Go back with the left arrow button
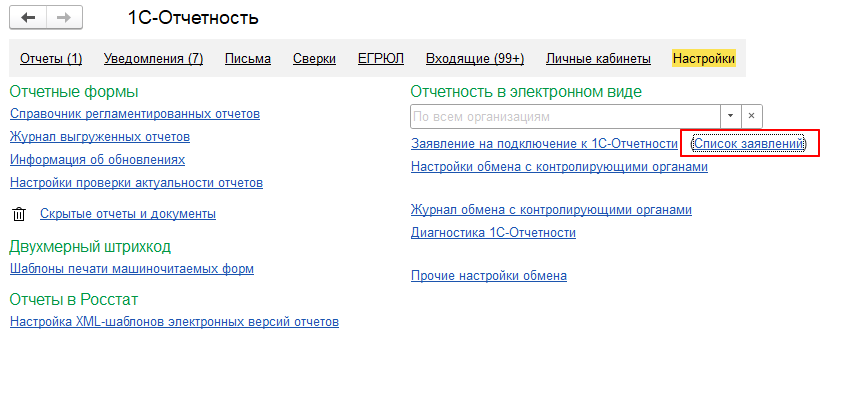Screen dimensions: 843x406 [x=28, y=18]
